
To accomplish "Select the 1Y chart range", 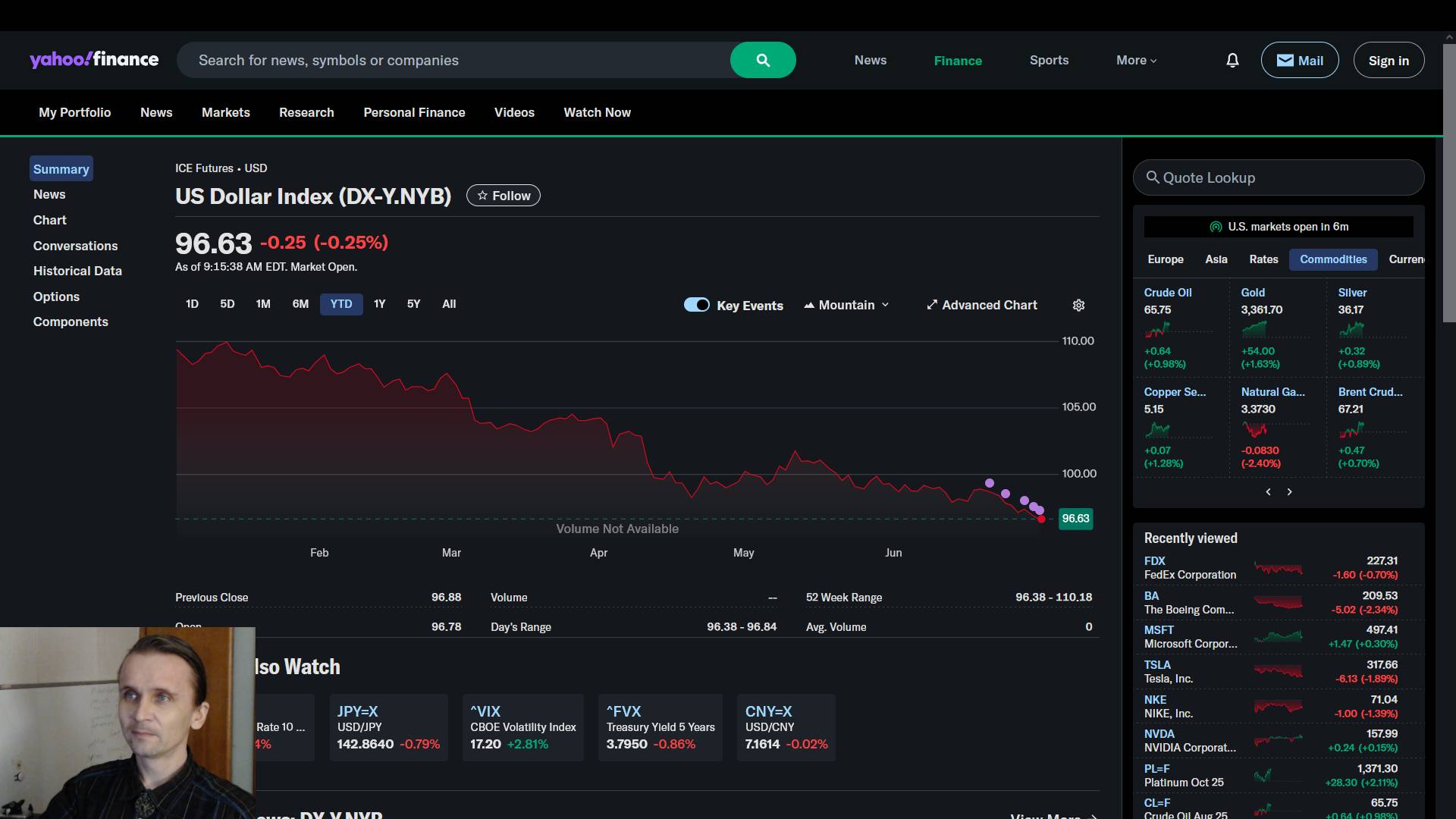I will point(379,304).
